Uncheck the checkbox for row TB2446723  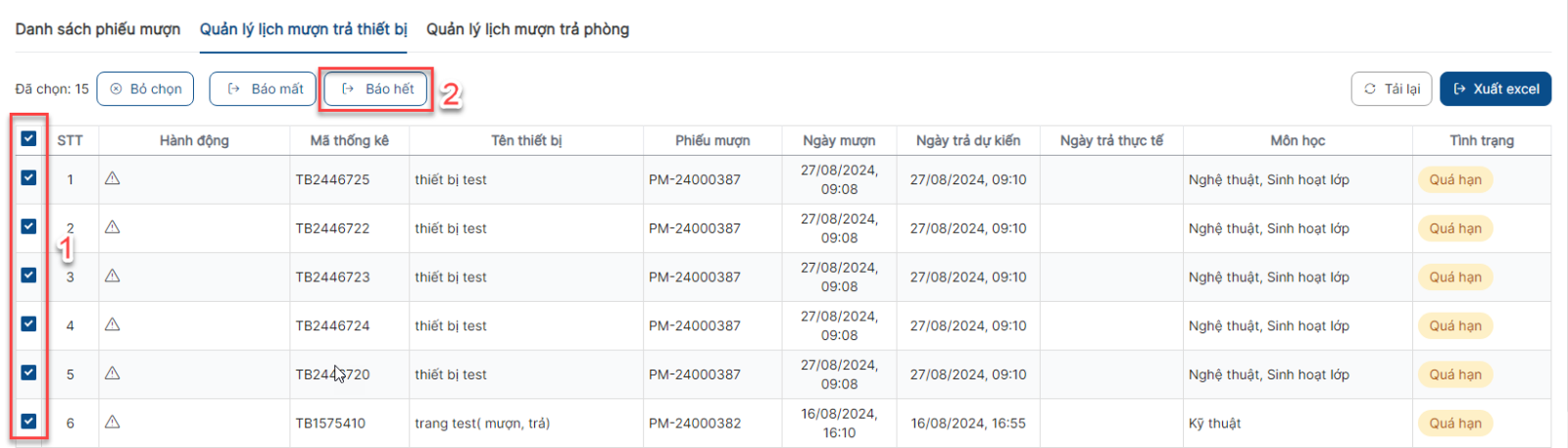(28, 275)
